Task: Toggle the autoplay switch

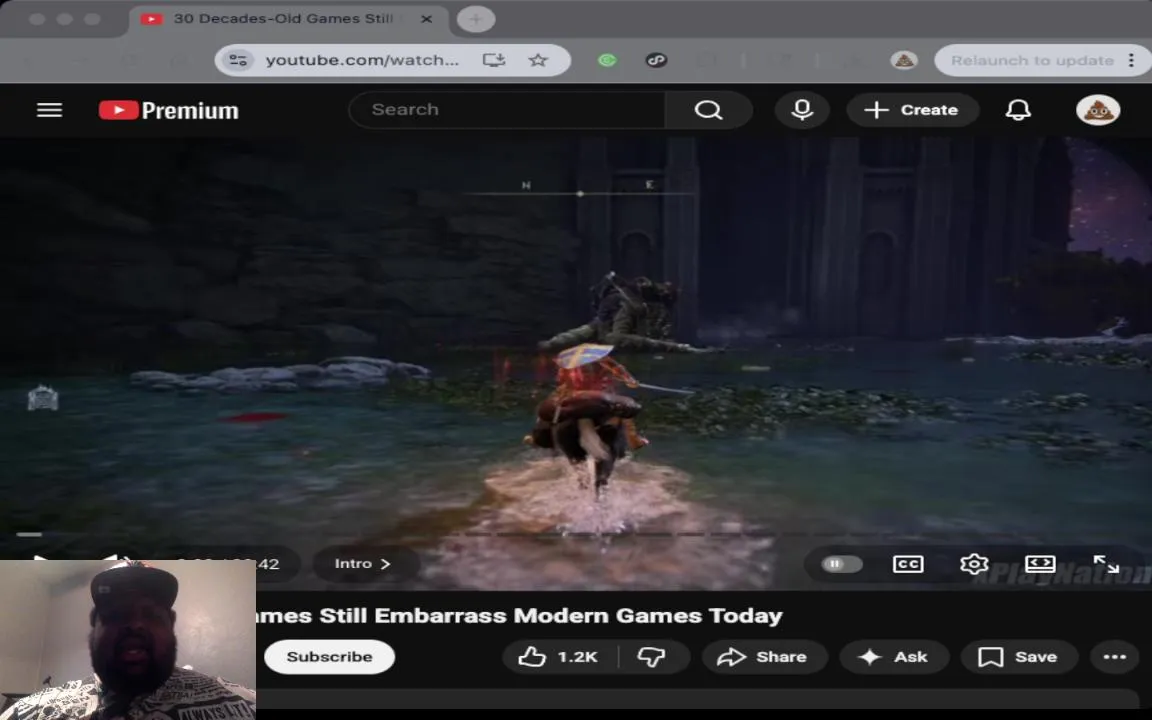Action: point(842,564)
